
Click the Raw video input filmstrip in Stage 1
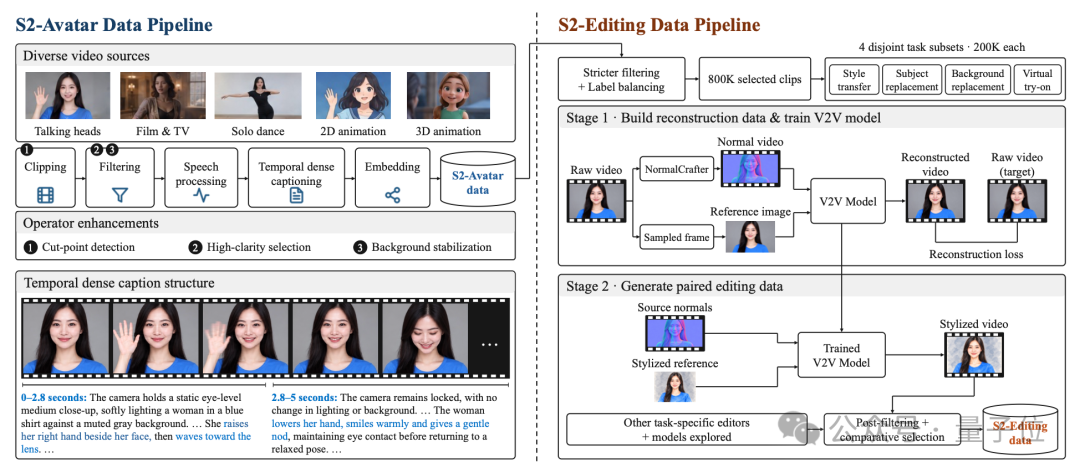[x=596, y=202]
